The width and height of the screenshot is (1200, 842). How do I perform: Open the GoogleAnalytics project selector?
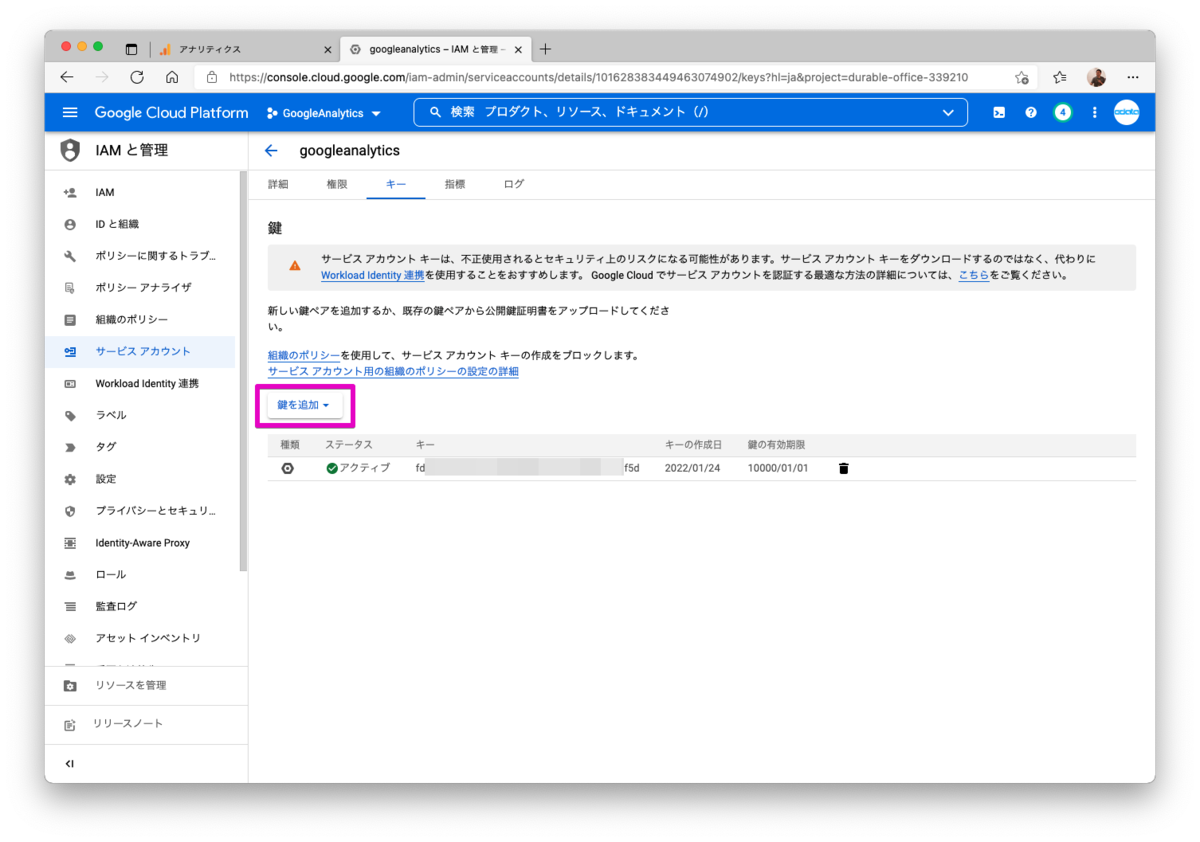pos(323,112)
